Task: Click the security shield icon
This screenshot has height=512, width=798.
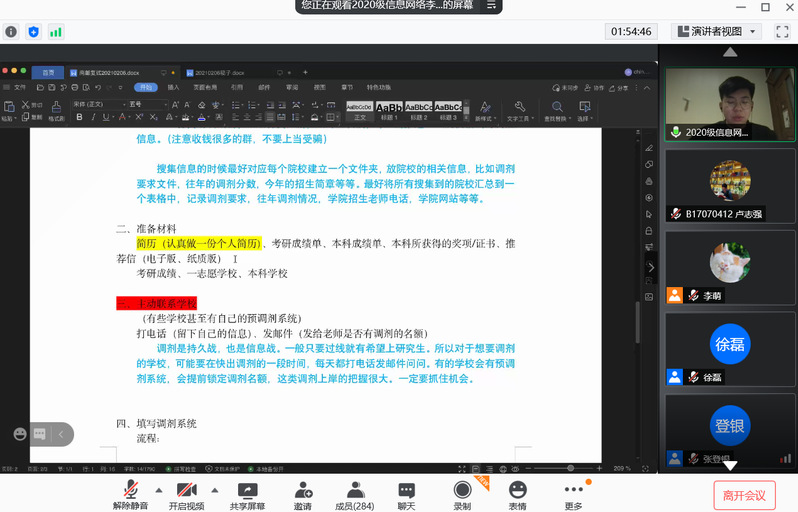Action: click(x=34, y=32)
